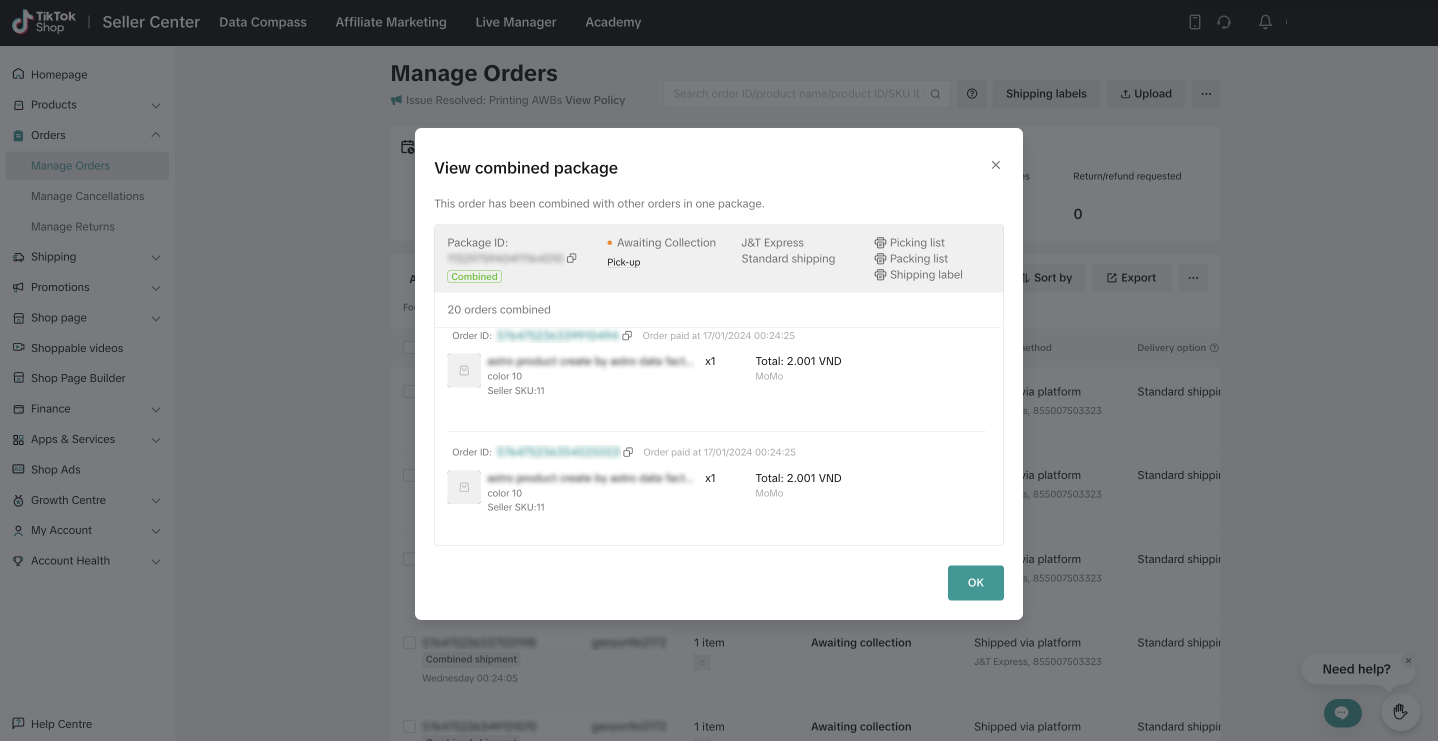Go to Affiliate Marketing
1438x741 pixels.
pyautogui.click(x=391, y=22)
